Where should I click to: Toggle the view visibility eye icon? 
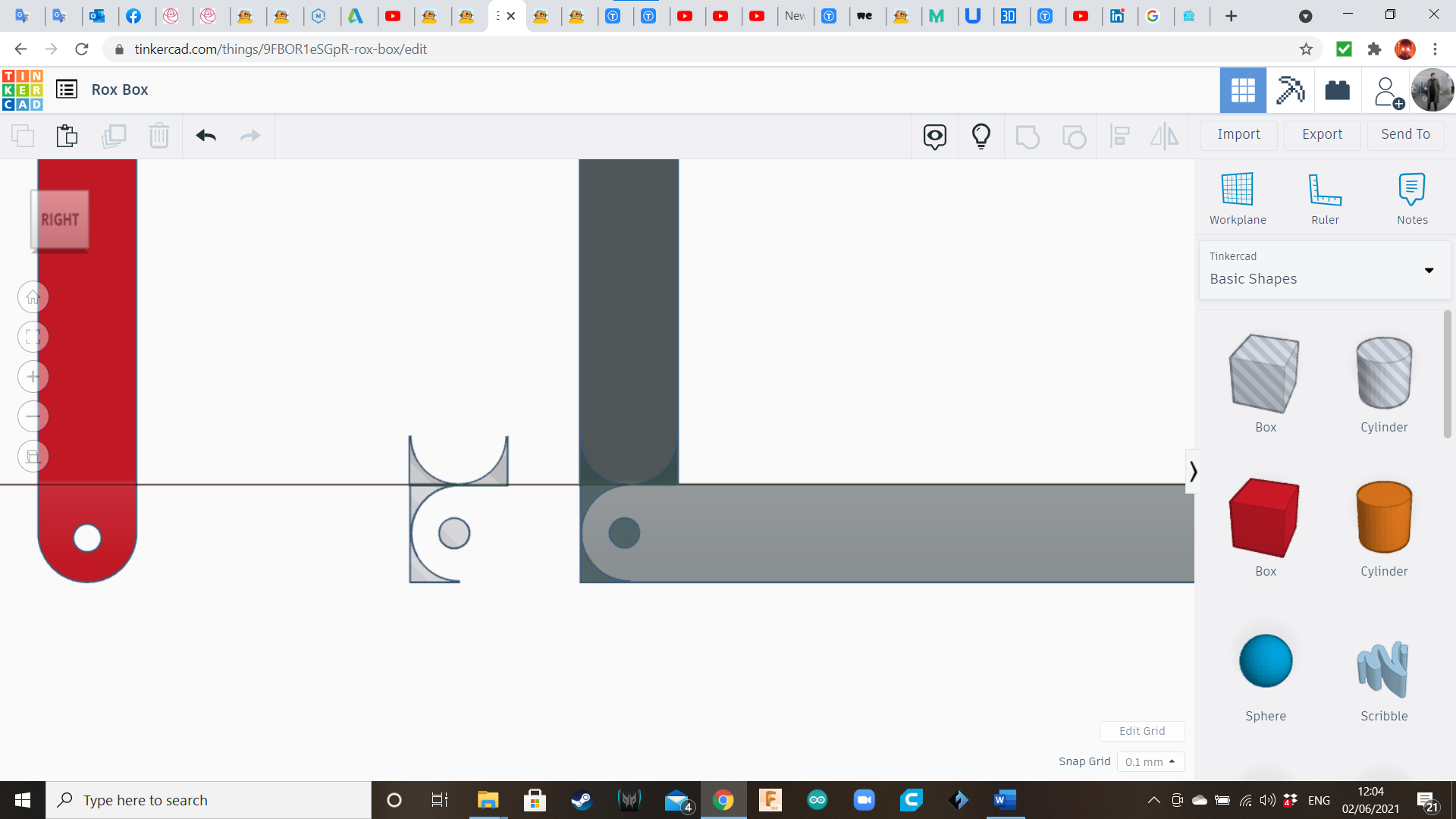point(935,136)
